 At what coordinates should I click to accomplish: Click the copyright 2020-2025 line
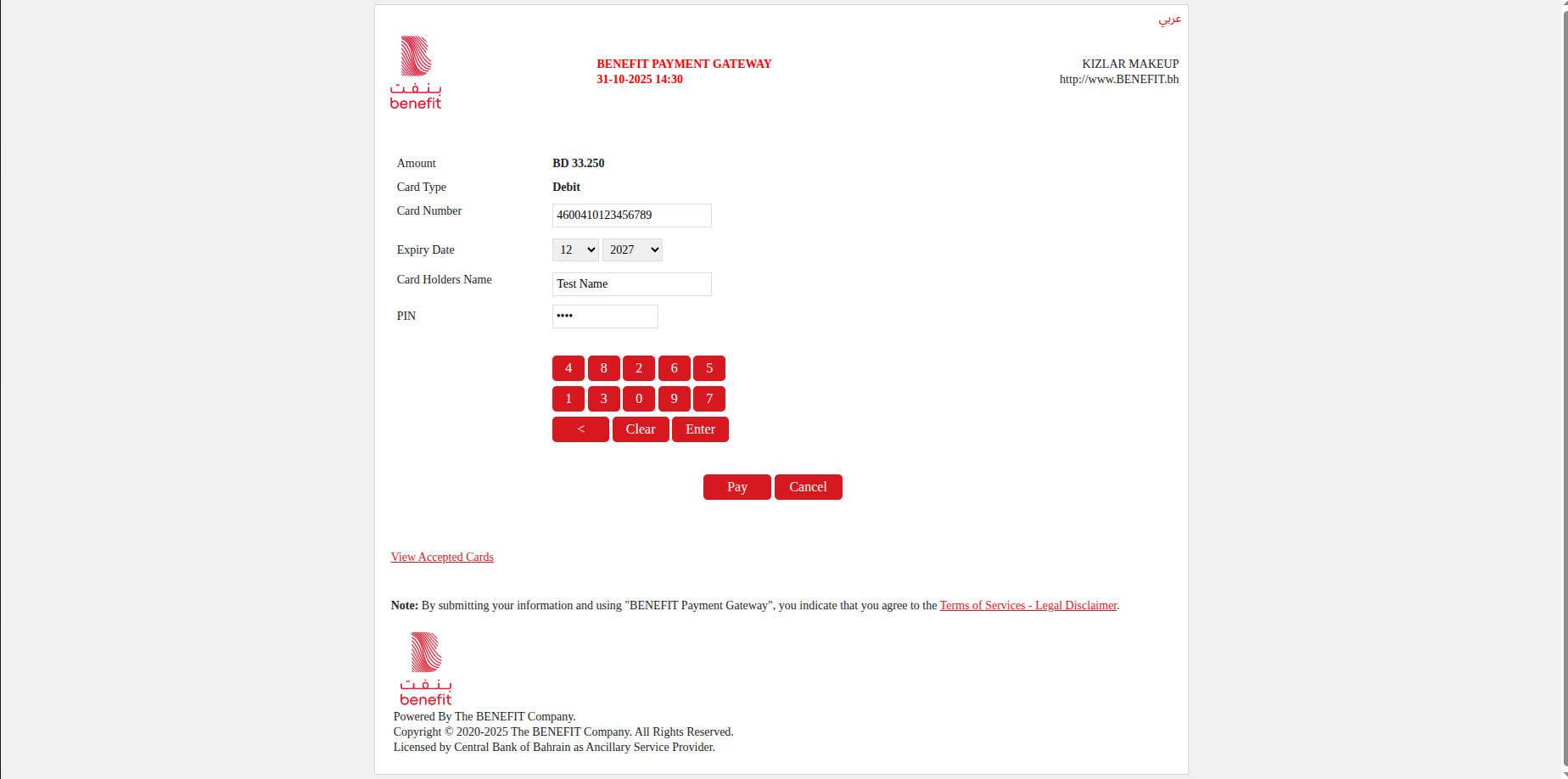563,732
